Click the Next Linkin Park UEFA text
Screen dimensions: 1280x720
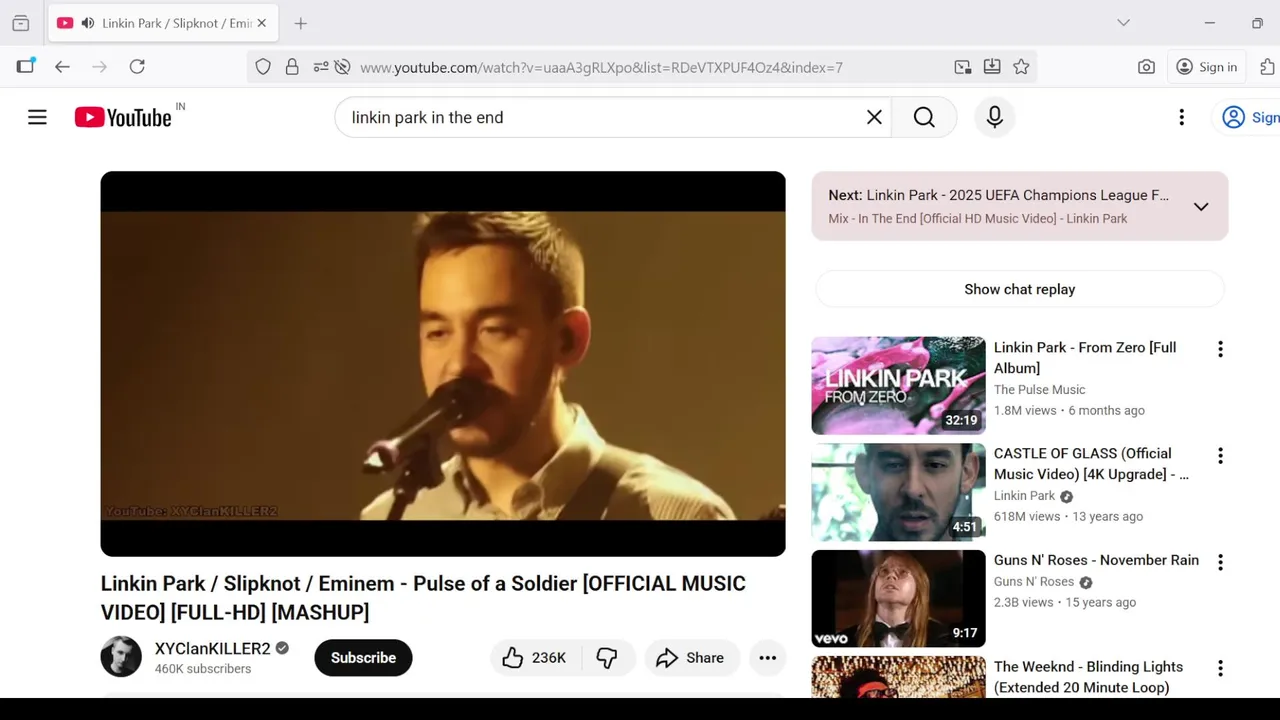coord(999,195)
